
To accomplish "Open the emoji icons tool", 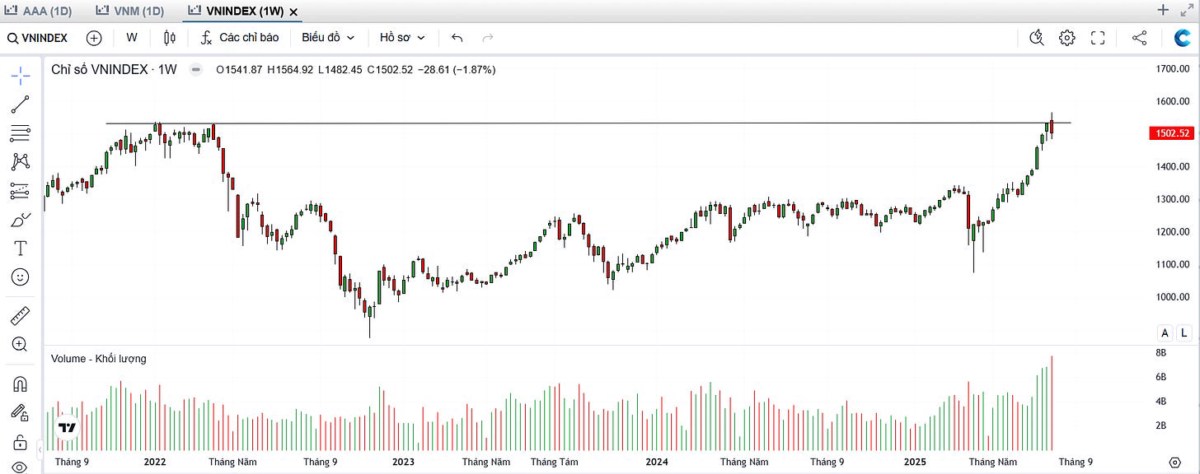I will (20, 276).
